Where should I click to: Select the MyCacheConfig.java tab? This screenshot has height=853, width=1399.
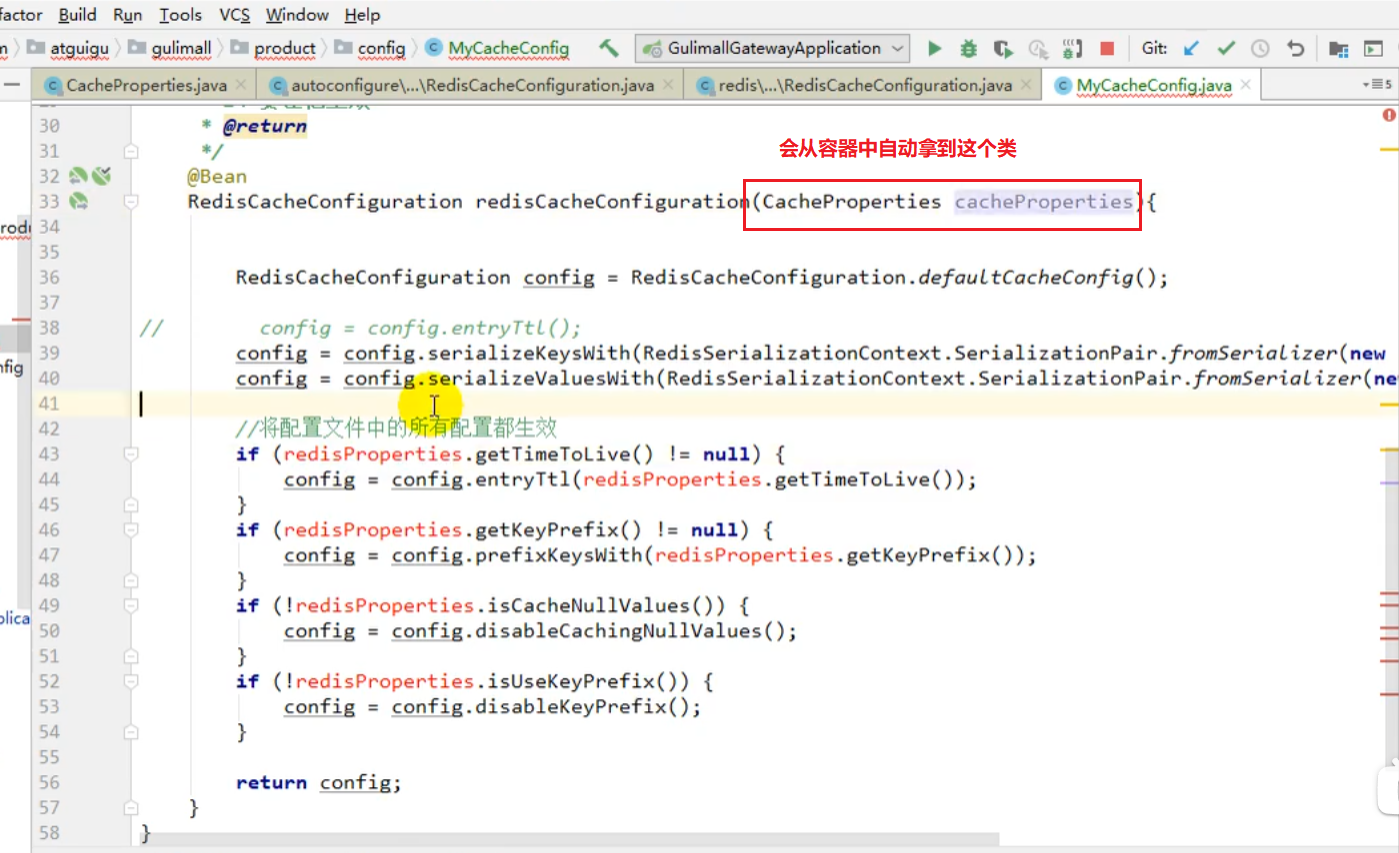tap(1150, 86)
